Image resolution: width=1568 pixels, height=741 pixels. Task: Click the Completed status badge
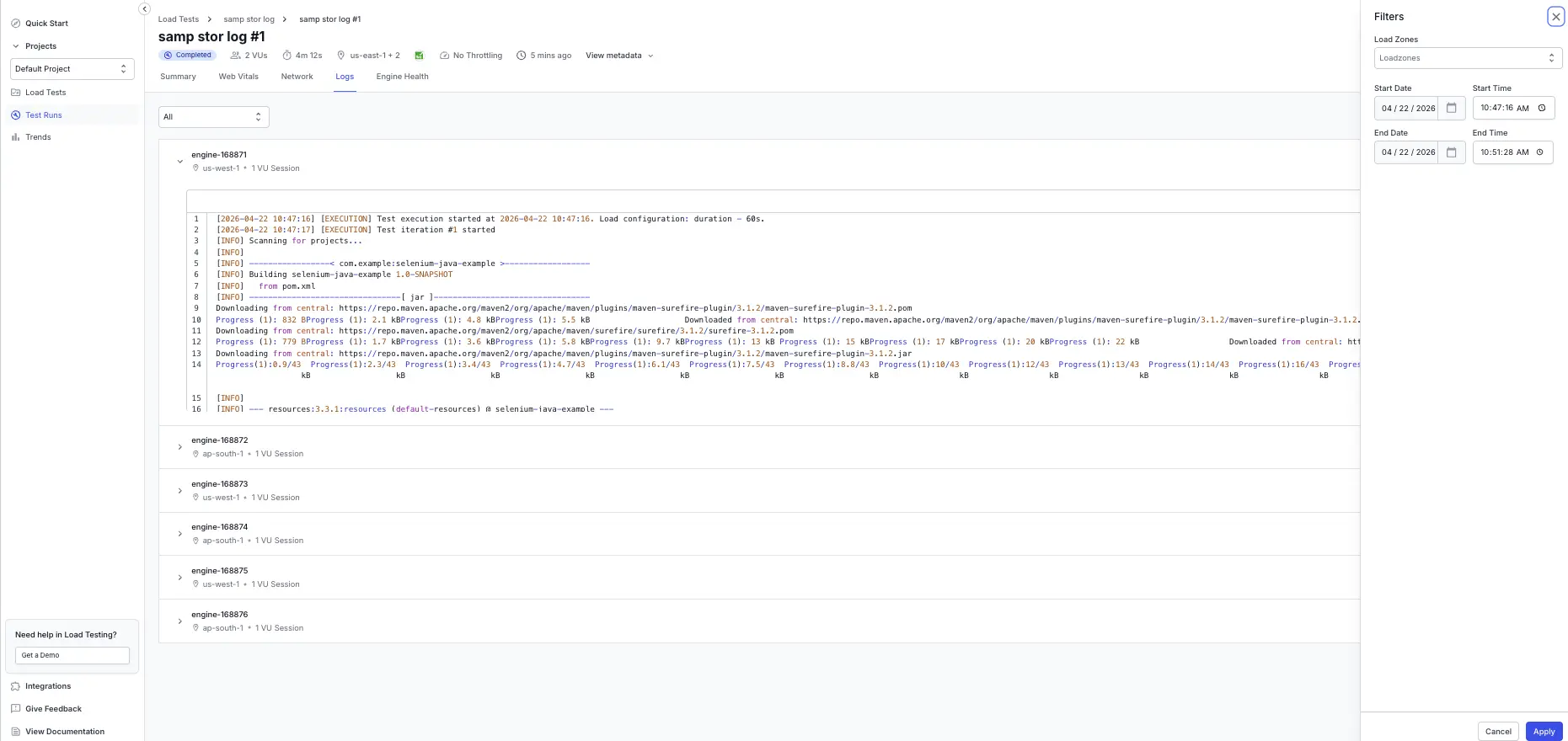click(x=188, y=56)
